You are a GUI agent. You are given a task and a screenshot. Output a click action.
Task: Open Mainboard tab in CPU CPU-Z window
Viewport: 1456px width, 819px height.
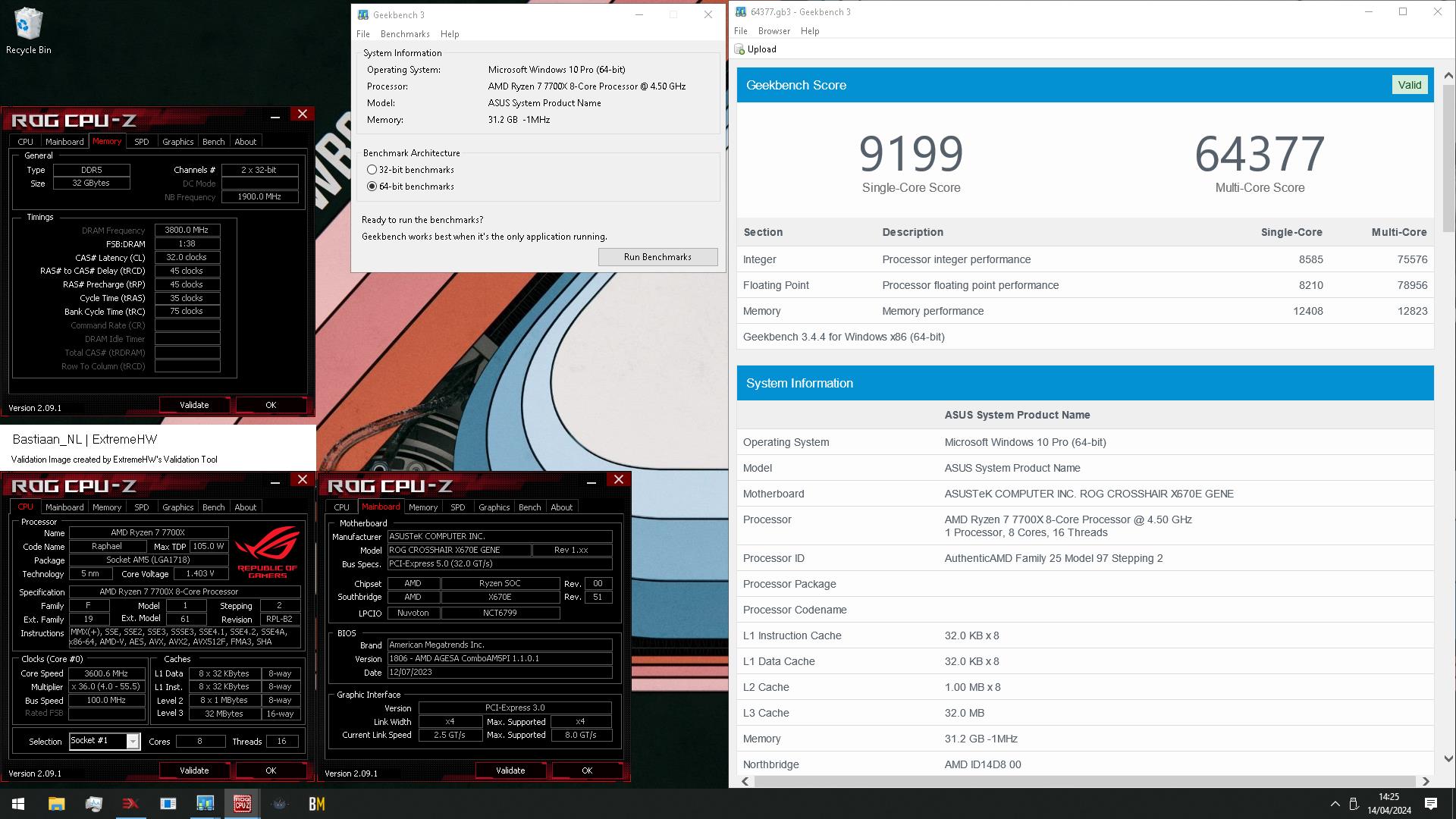pos(64,507)
